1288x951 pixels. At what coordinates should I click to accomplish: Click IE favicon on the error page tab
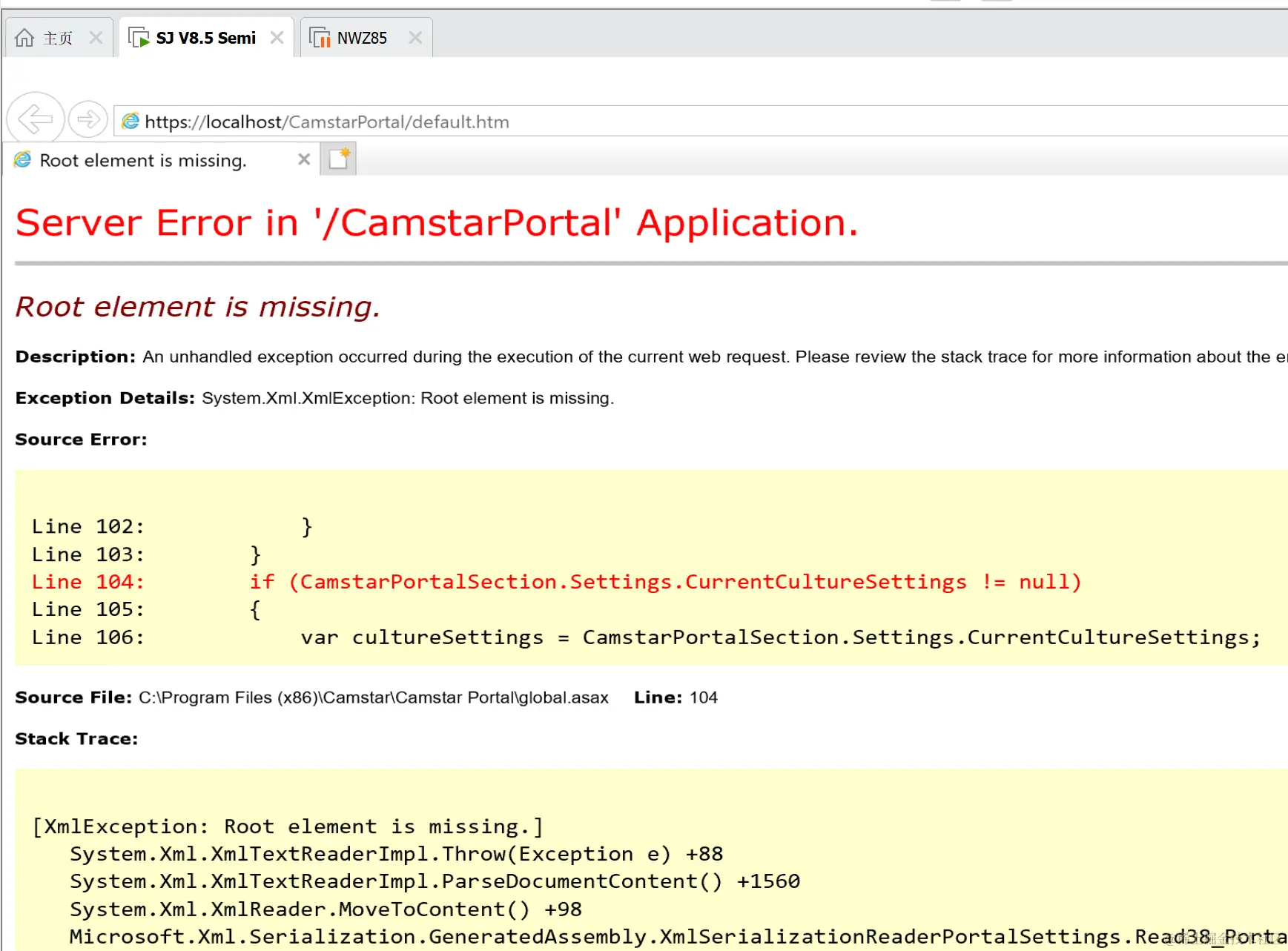23,159
